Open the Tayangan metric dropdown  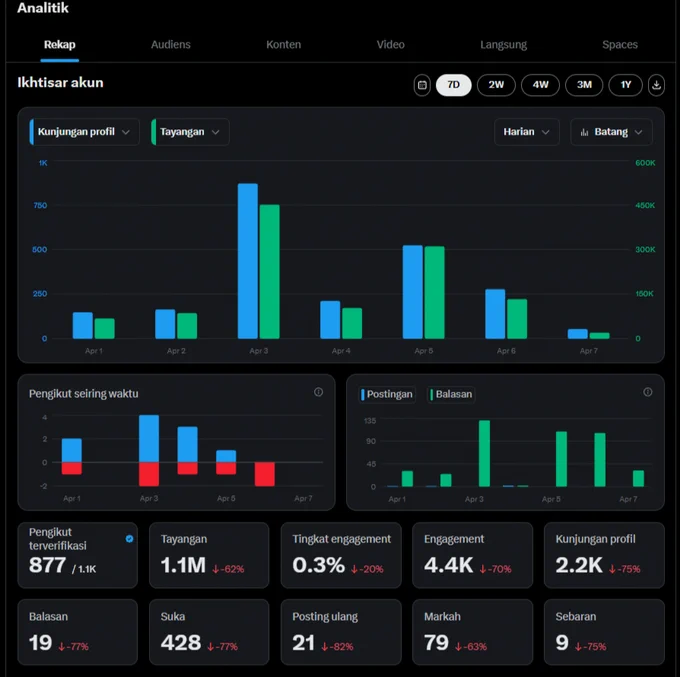click(190, 132)
